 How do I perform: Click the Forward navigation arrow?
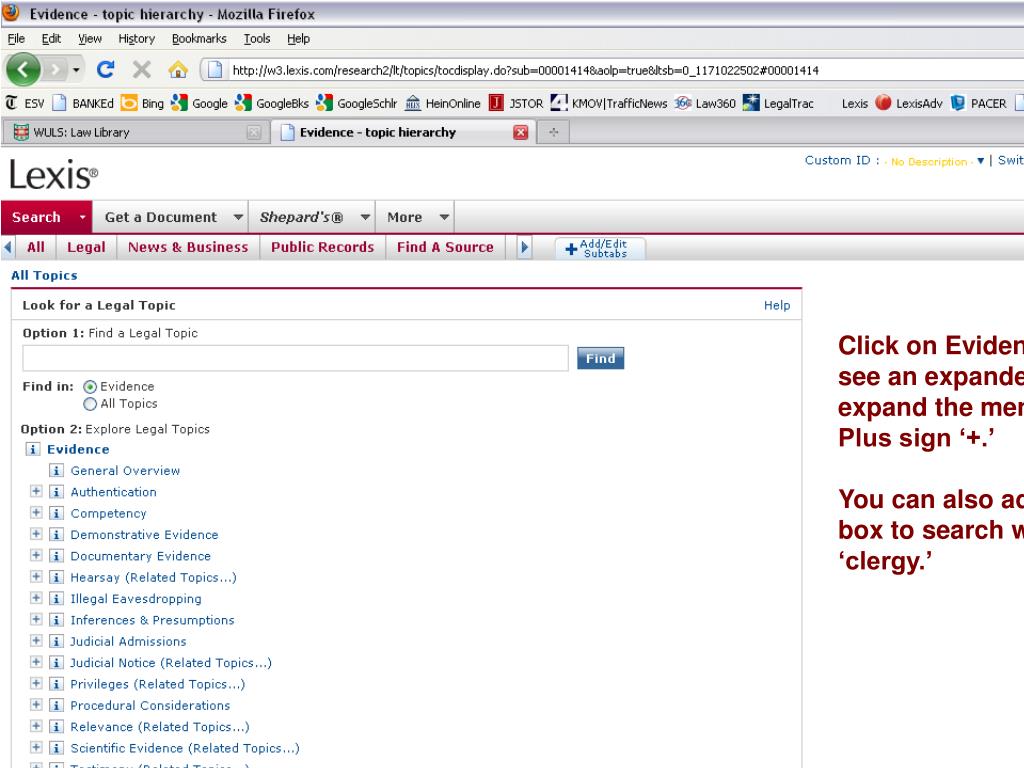tap(56, 69)
